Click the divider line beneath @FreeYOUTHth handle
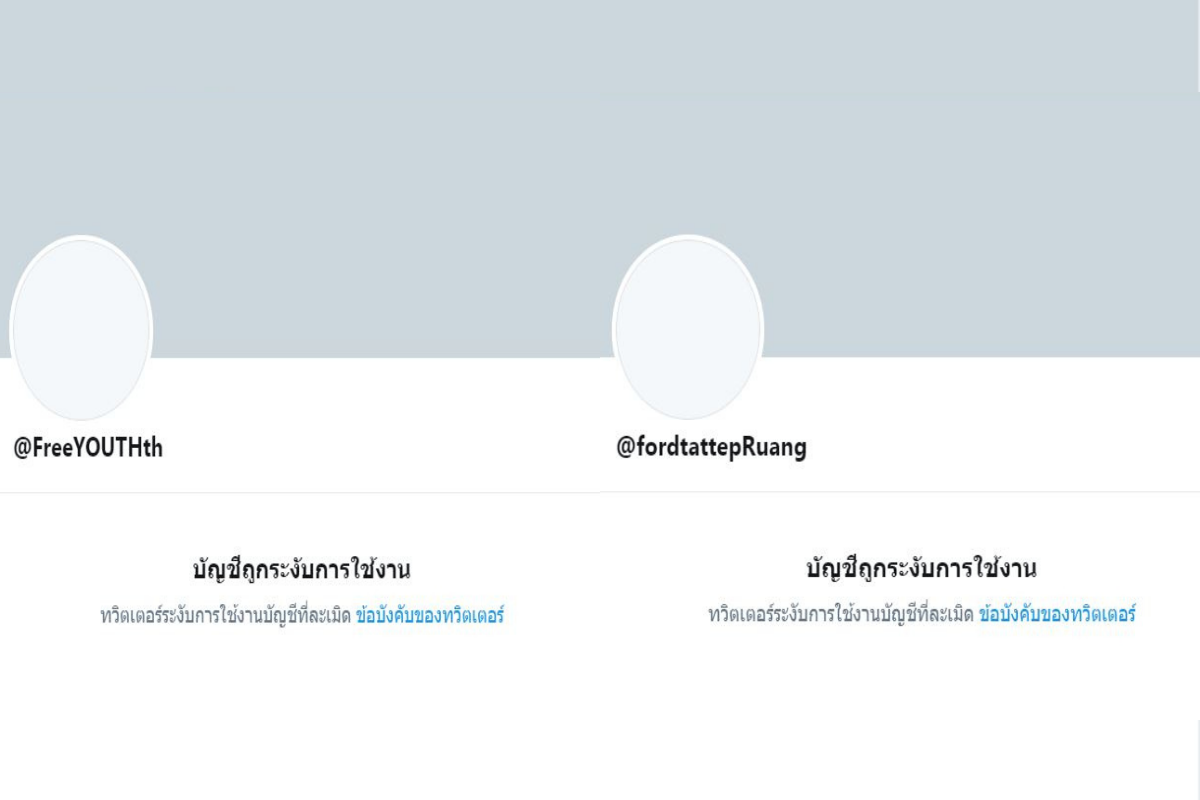The width and height of the screenshot is (1200, 800). 300,492
